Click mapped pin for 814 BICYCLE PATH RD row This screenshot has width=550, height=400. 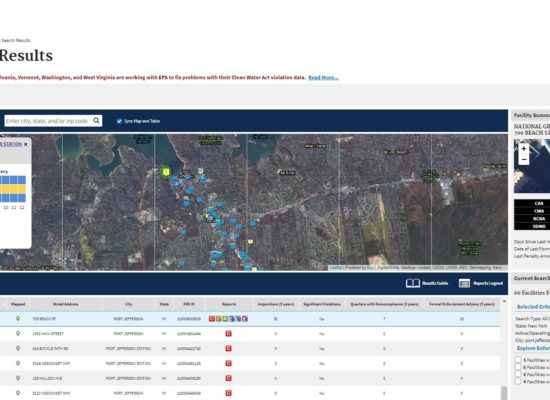coord(18,348)
